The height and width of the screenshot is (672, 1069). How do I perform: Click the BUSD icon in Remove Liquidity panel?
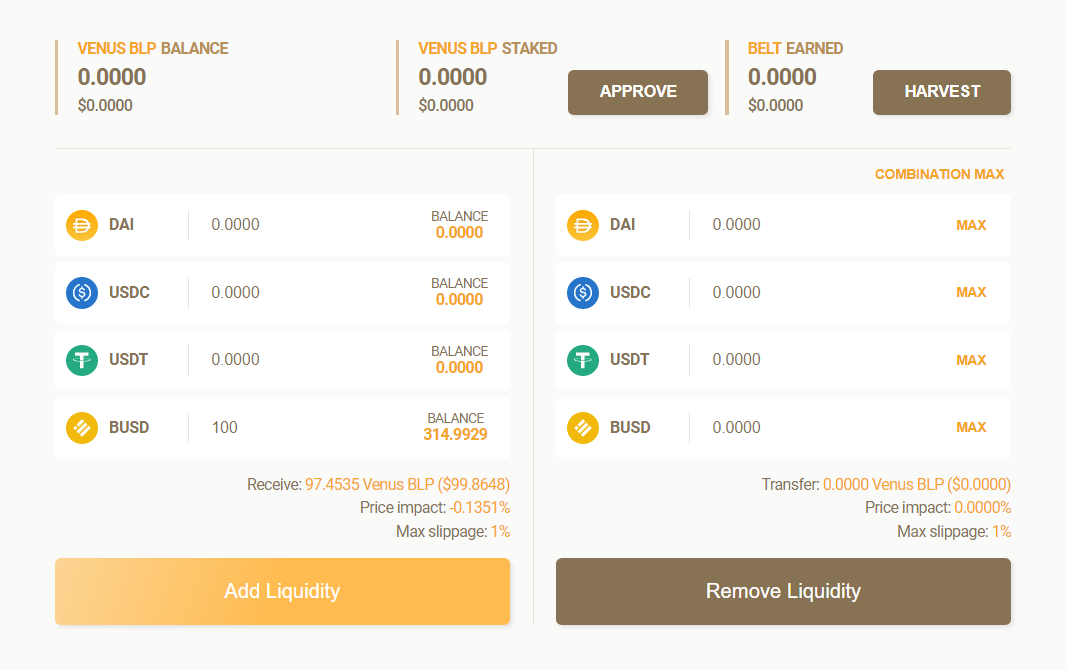coord(583,428)
